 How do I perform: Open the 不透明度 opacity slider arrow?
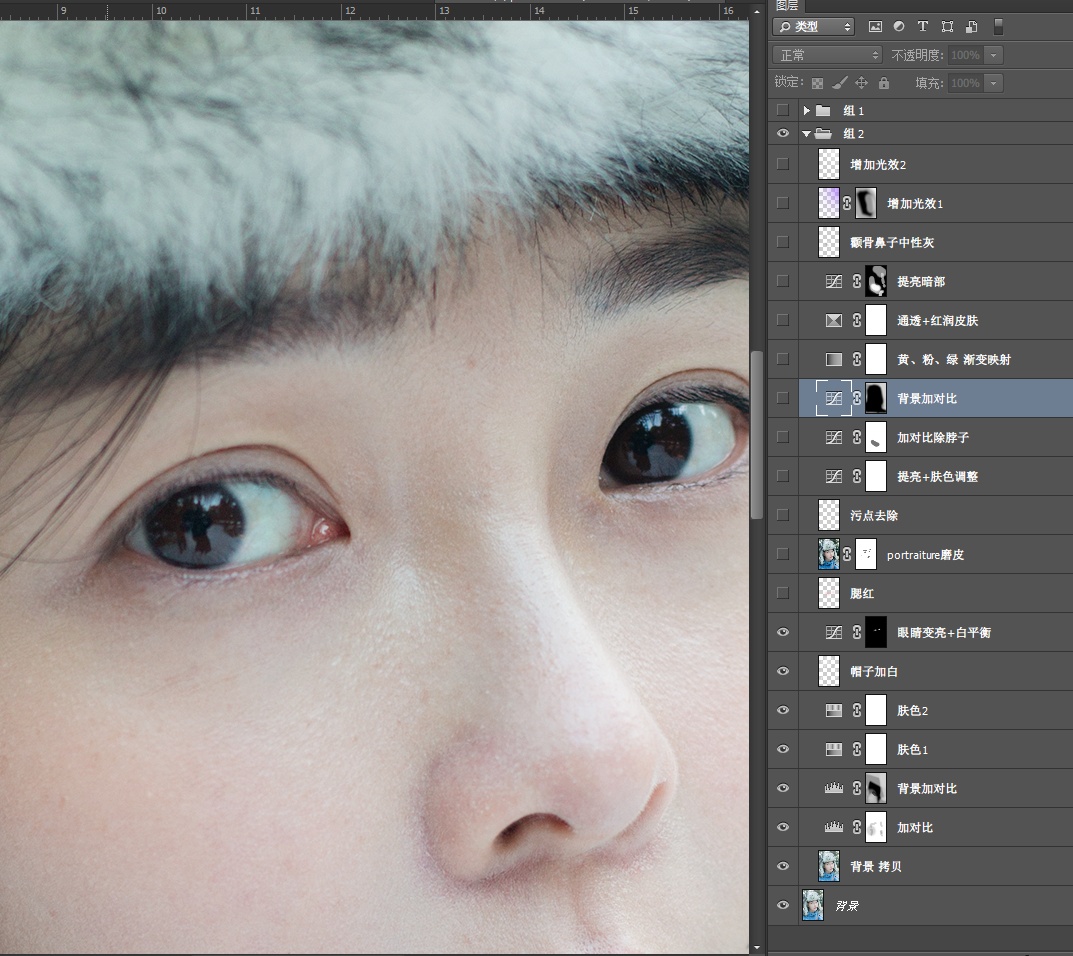pos(994,55)
